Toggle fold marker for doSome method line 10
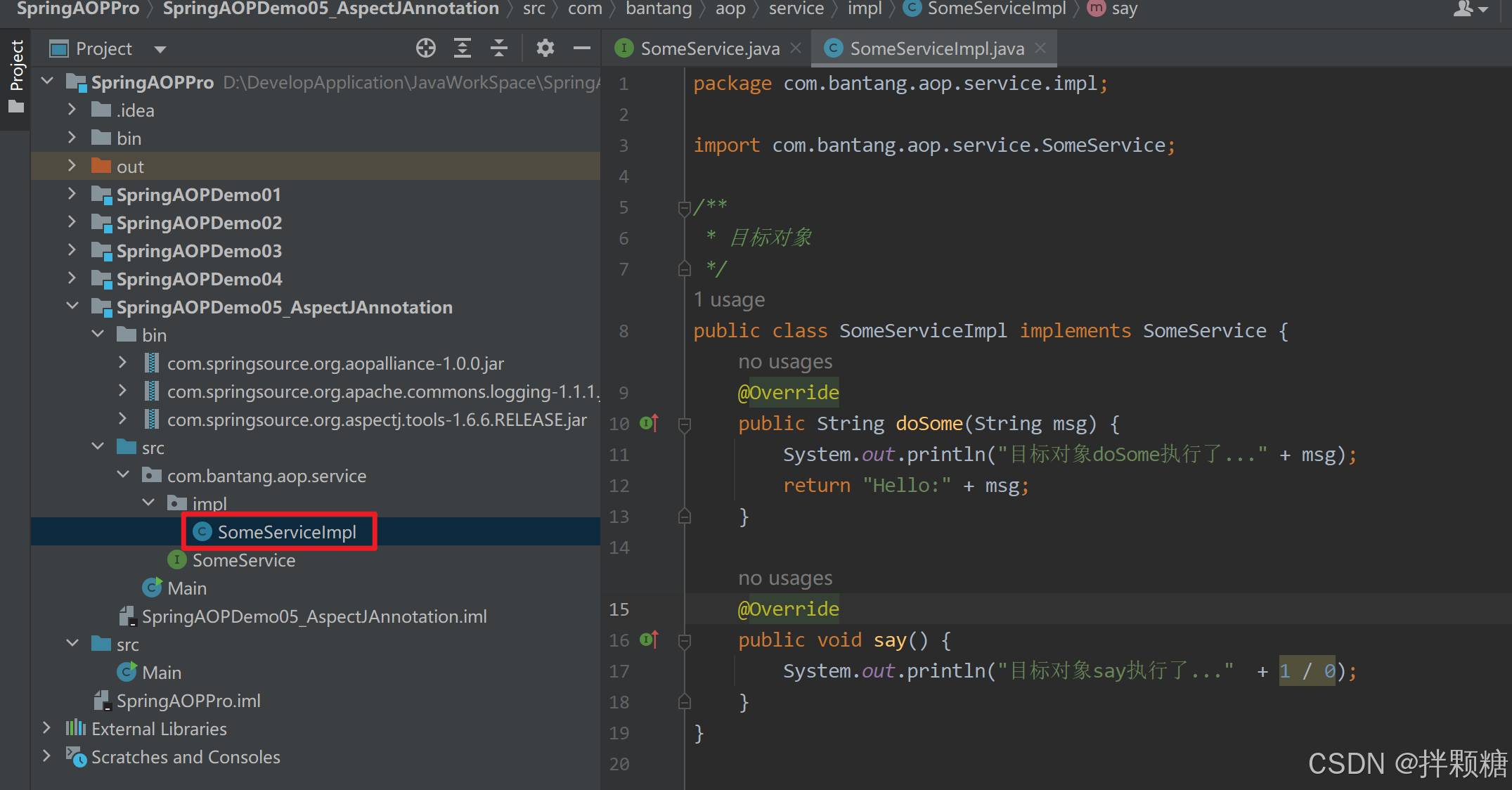 coord(684,425)
